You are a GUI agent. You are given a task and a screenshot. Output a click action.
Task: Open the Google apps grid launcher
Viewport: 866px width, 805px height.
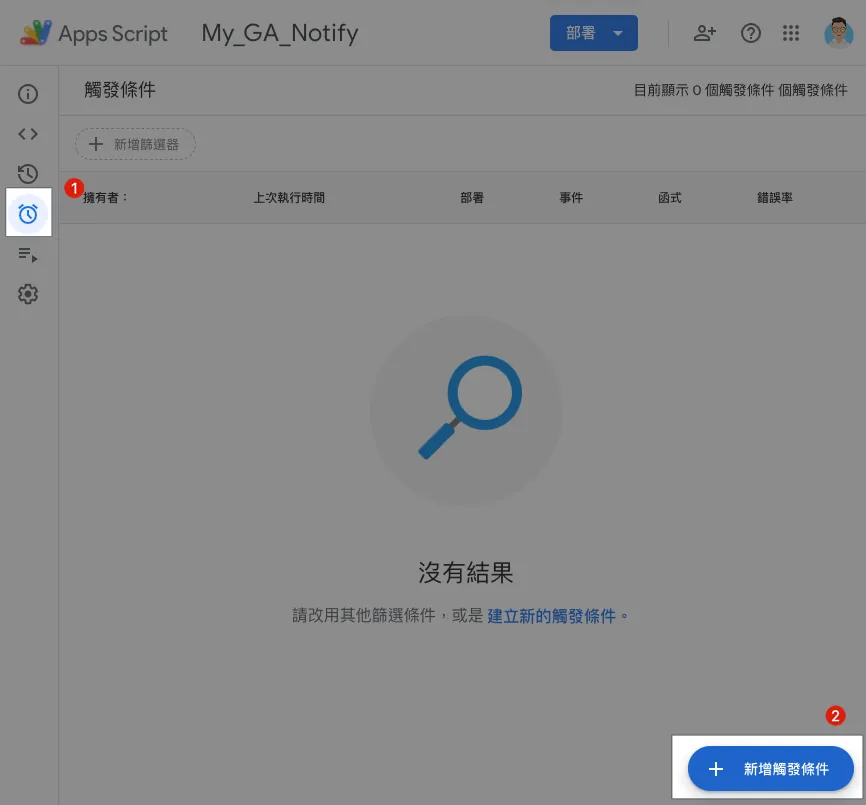tap(791, 33)
